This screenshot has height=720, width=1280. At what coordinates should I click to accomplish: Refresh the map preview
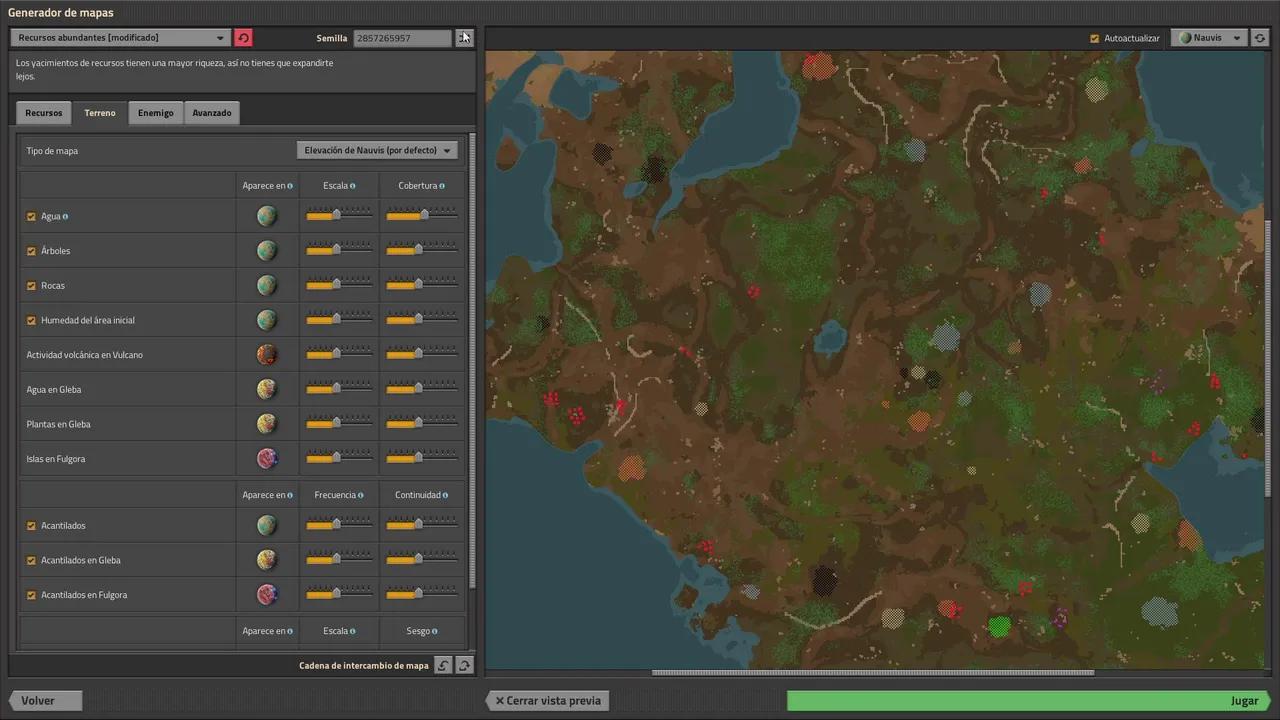[1260, 38]
